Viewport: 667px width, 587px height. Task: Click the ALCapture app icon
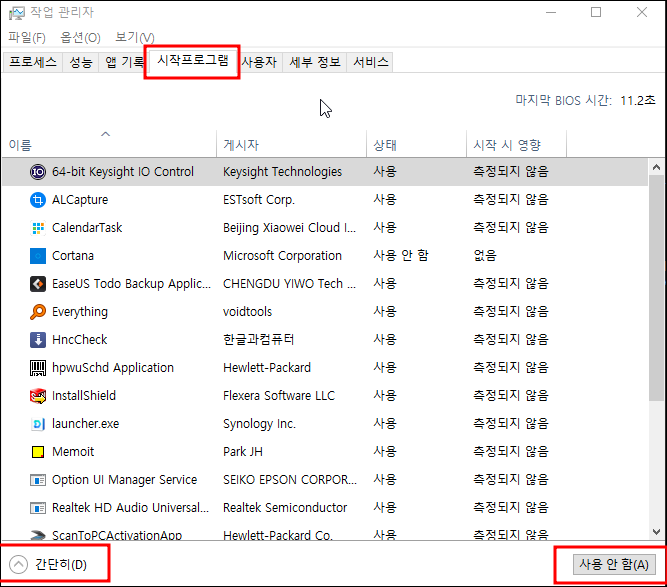click(38, 200)
